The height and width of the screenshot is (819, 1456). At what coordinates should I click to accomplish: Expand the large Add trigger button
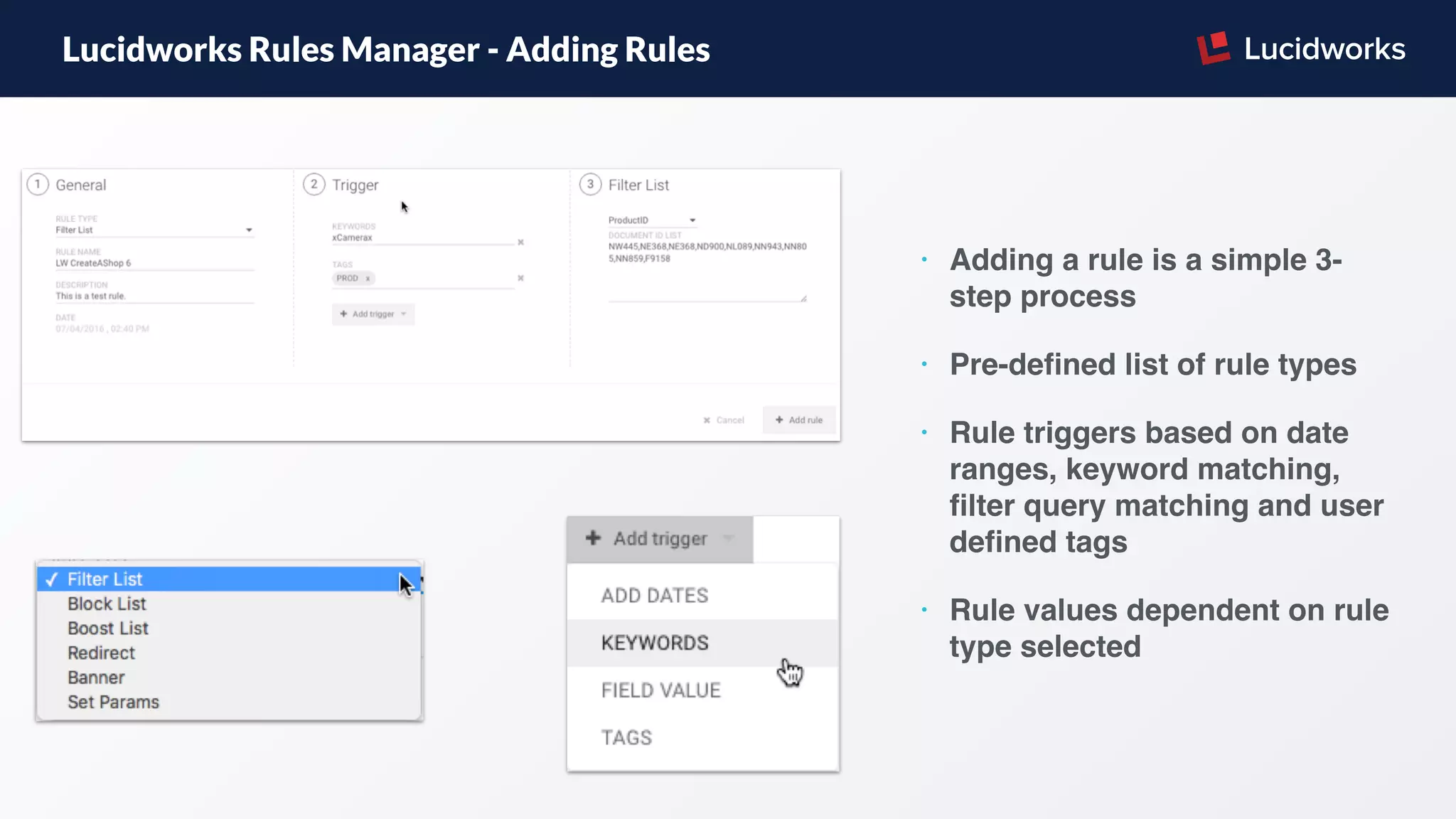[660, 539]
